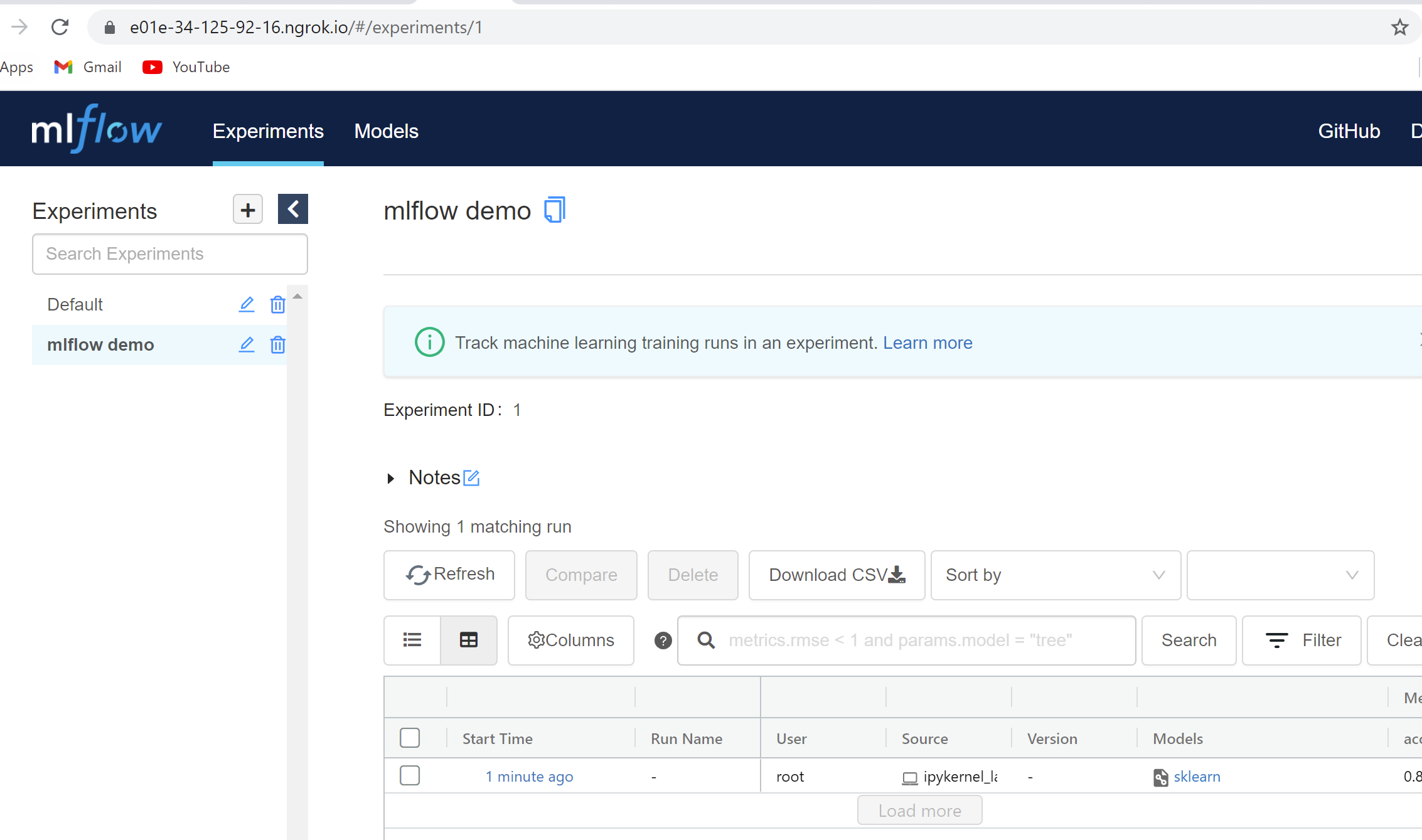The image size is (1422, 840).
Task: Switch to compact list view
Action: pyautogui.click(x=412, y=640)
